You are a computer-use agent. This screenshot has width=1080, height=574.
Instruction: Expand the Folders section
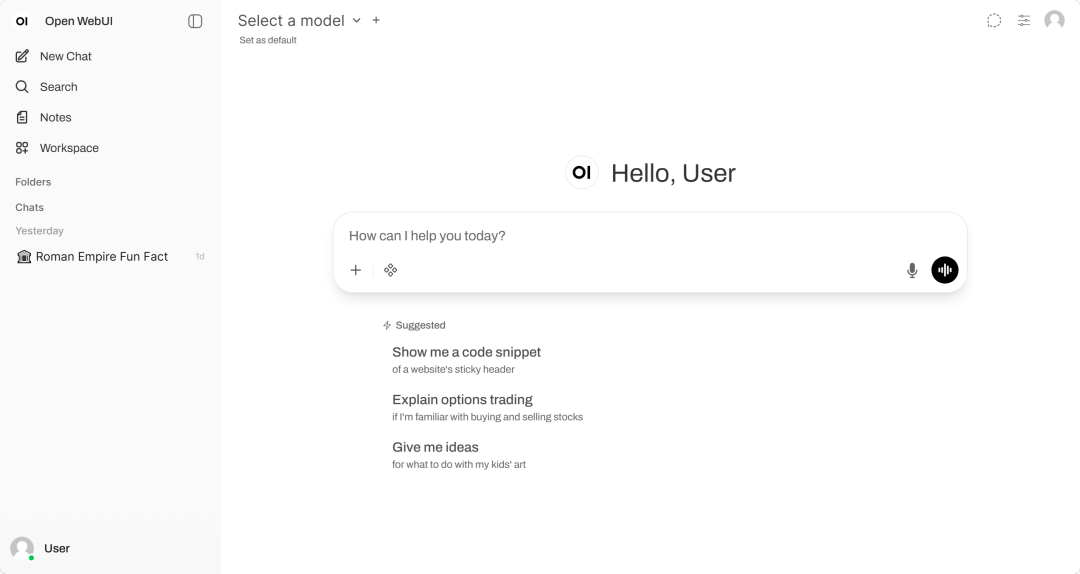pos(33,182)
